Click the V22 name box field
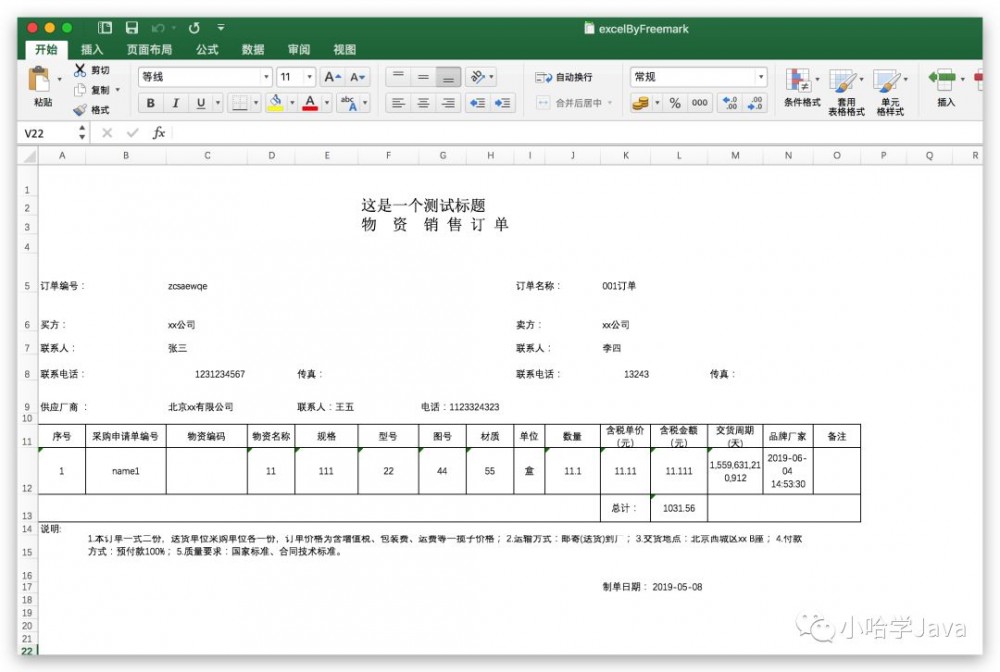The image size is (1000, 672). (40, 132)
